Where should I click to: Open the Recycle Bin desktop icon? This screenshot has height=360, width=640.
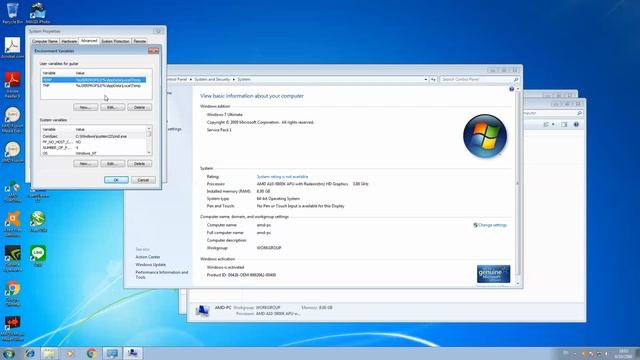click(x=12, y=12)
